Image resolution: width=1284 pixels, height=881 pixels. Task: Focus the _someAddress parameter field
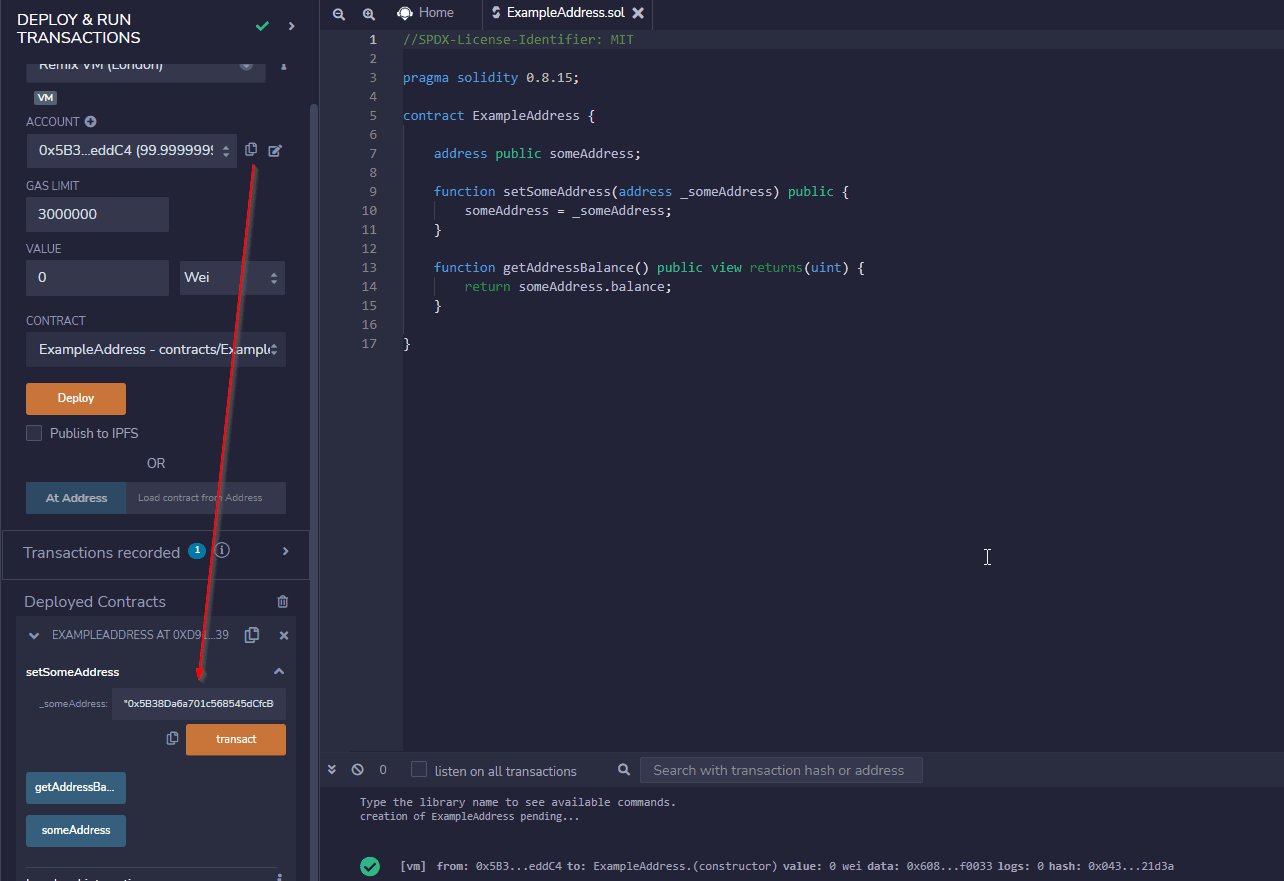pos(199,704)
